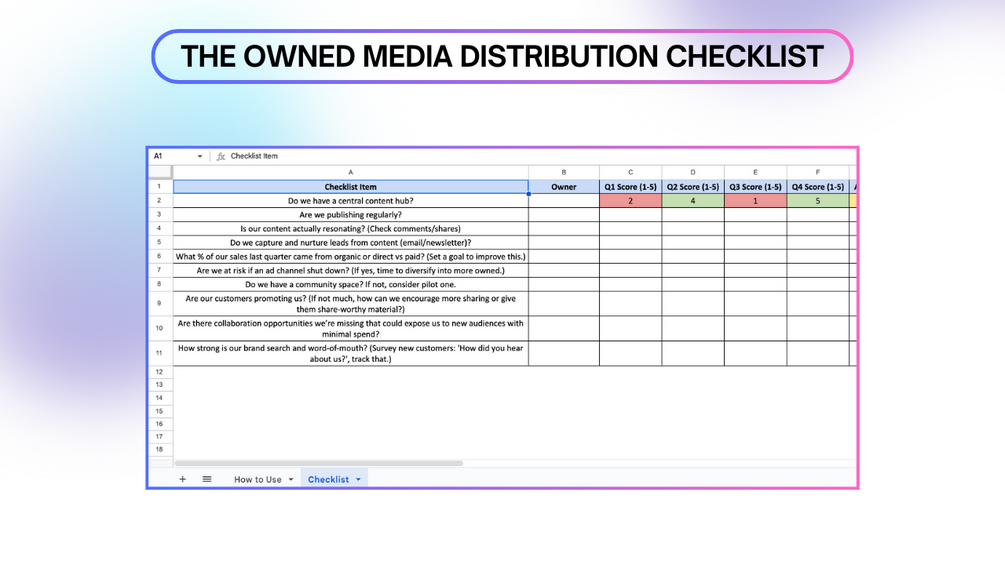Expand the Name box dropdown arrow
This screenshot has width=1005, height=565.
pos(200,156)
